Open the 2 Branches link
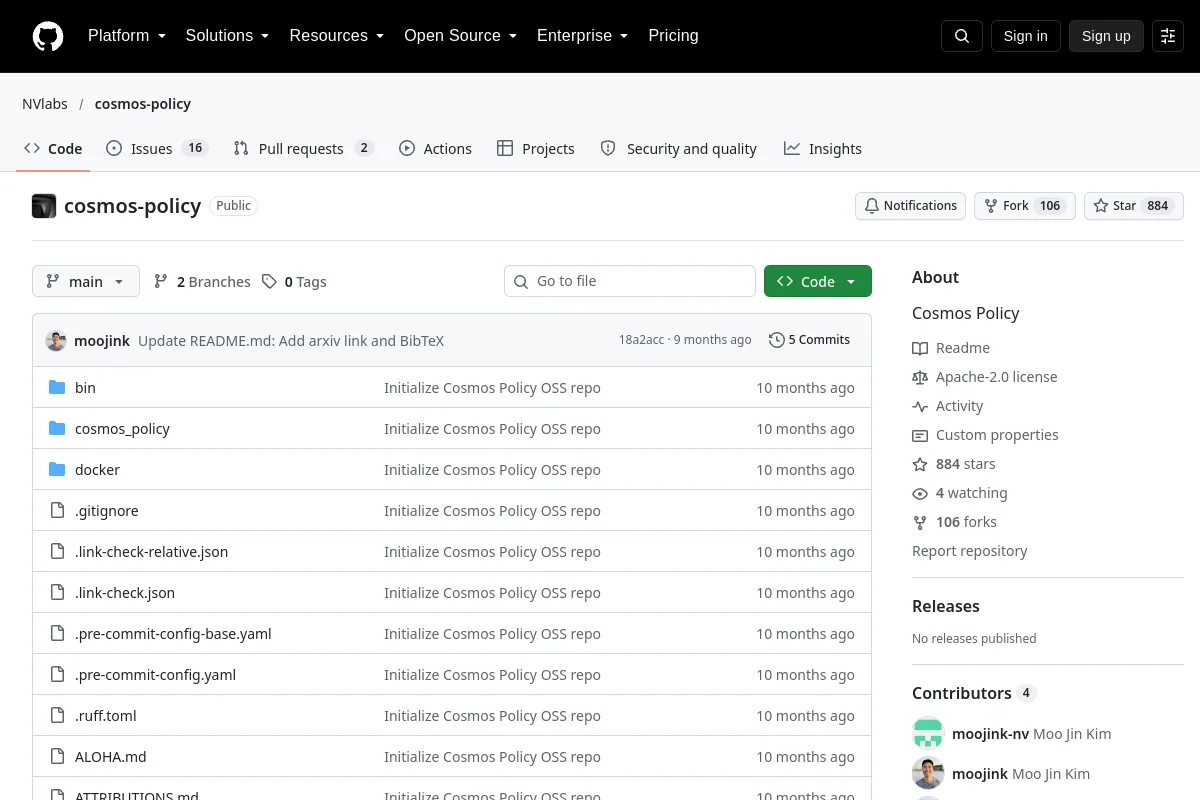1200x800 pixels. pos(202,282)
